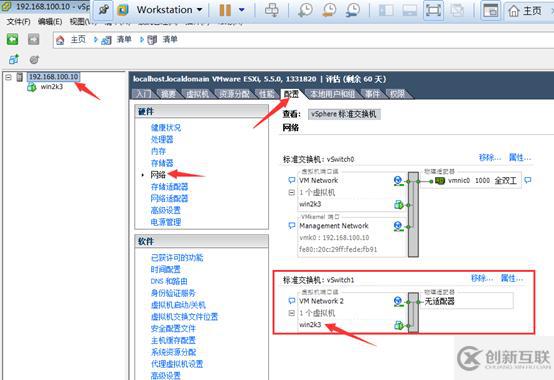Viewport: 554px width, 380px height.
Task: Click info bubble beside VM Network
Action: click(291, 180)
